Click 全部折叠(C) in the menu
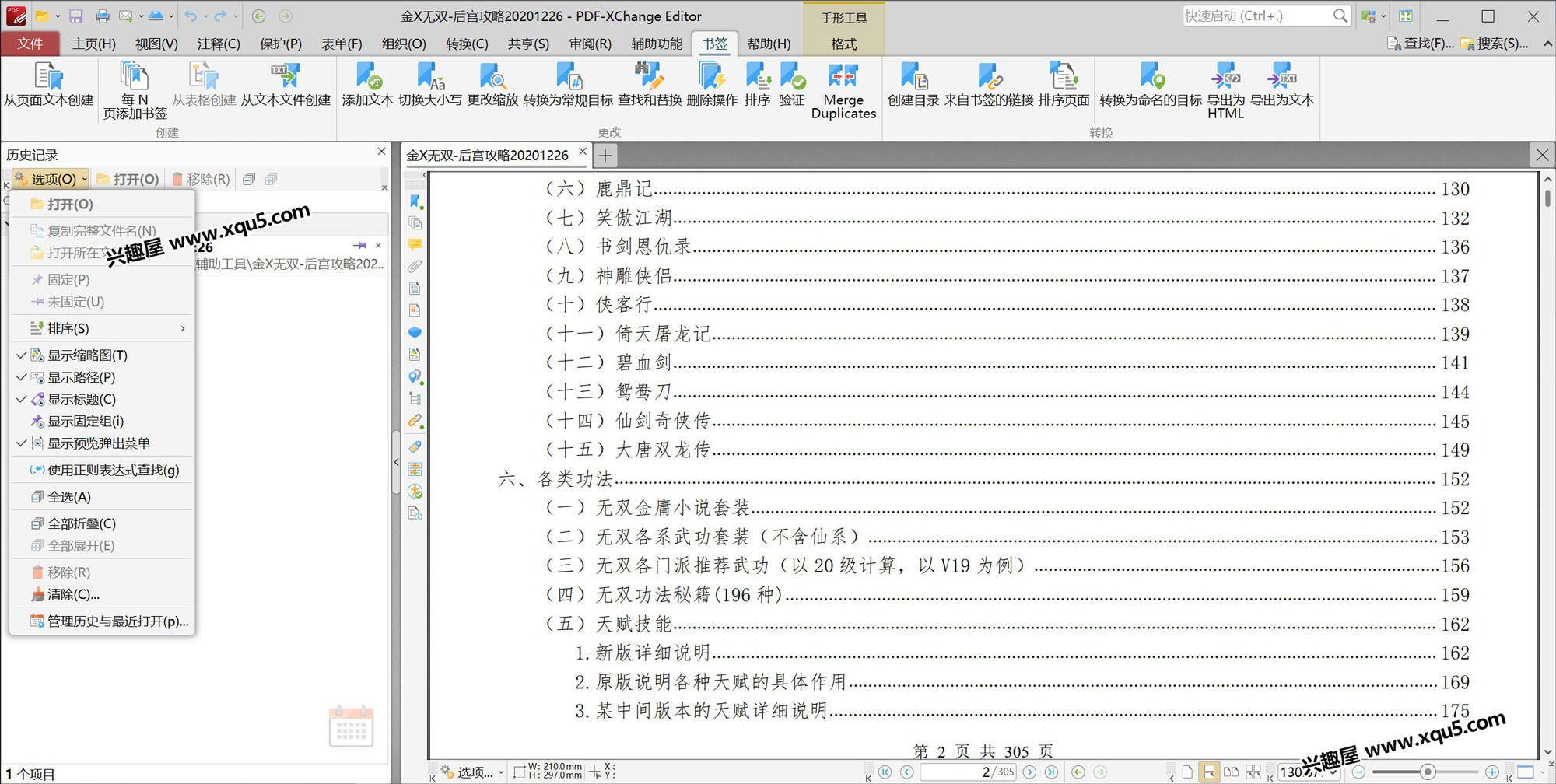Image resolution: width=1556 pixels, height=784 pixels. (81, 523)
